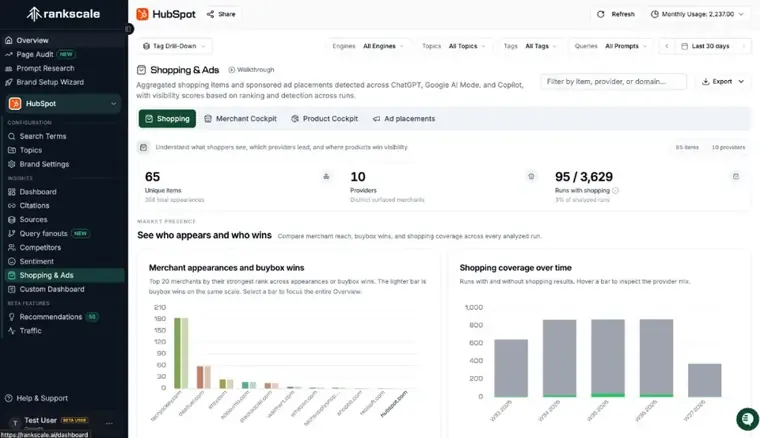Open the Export dropdown
This screenshot has width=760, height=438.
coord(723,81)
